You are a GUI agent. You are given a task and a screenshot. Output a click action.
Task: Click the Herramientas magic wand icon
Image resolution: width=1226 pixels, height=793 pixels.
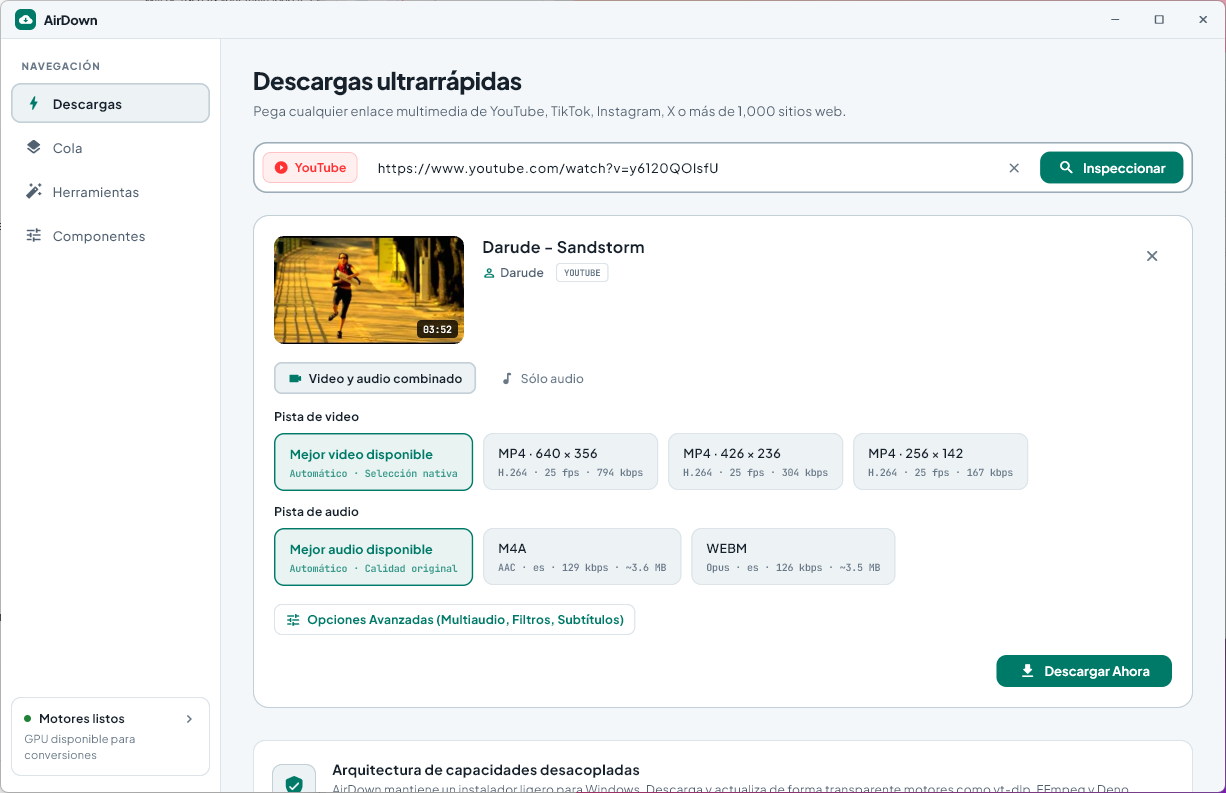point(34,191)
